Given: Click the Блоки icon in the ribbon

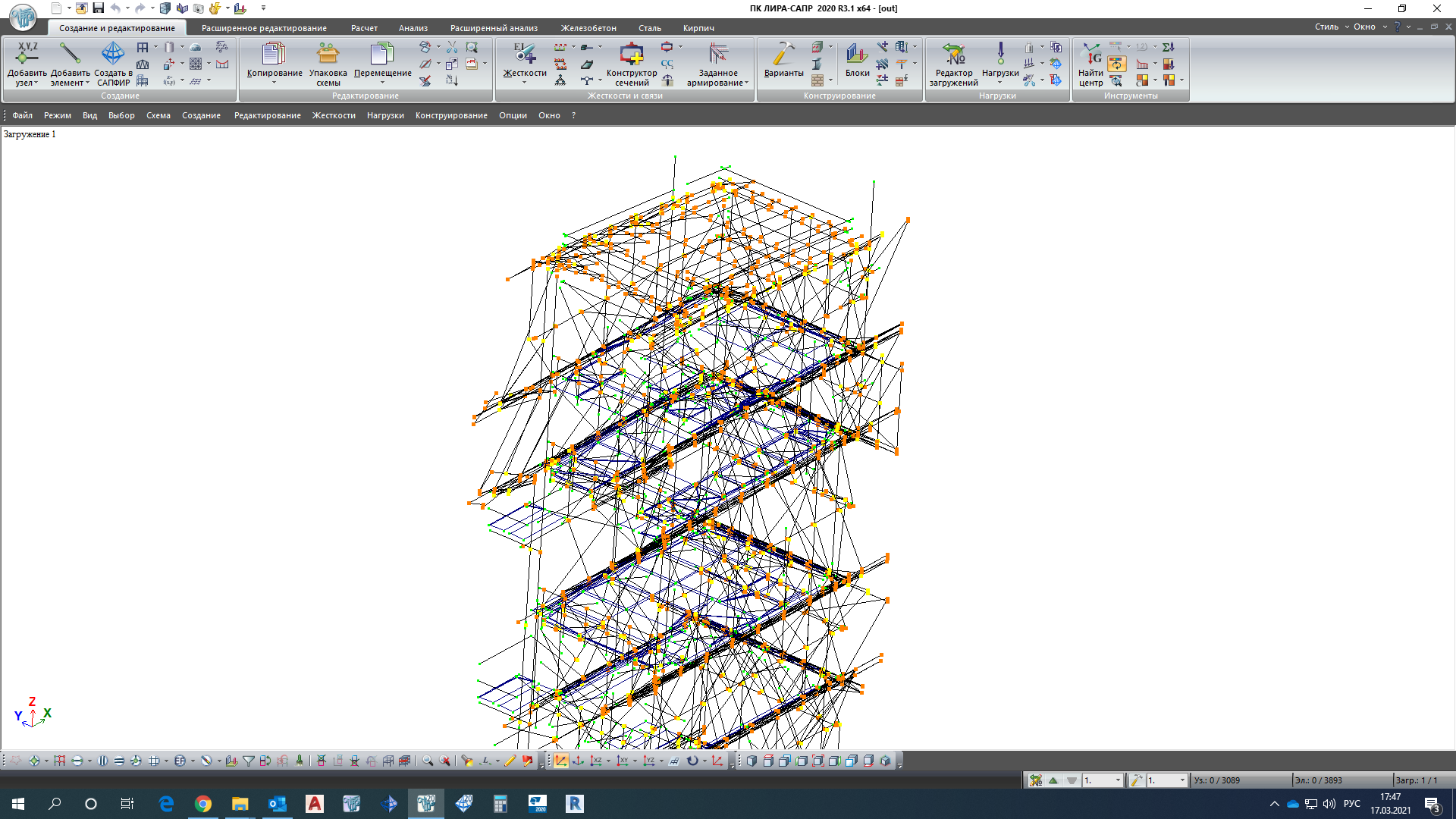Looking at the screenshot, I should click(857, 54).
